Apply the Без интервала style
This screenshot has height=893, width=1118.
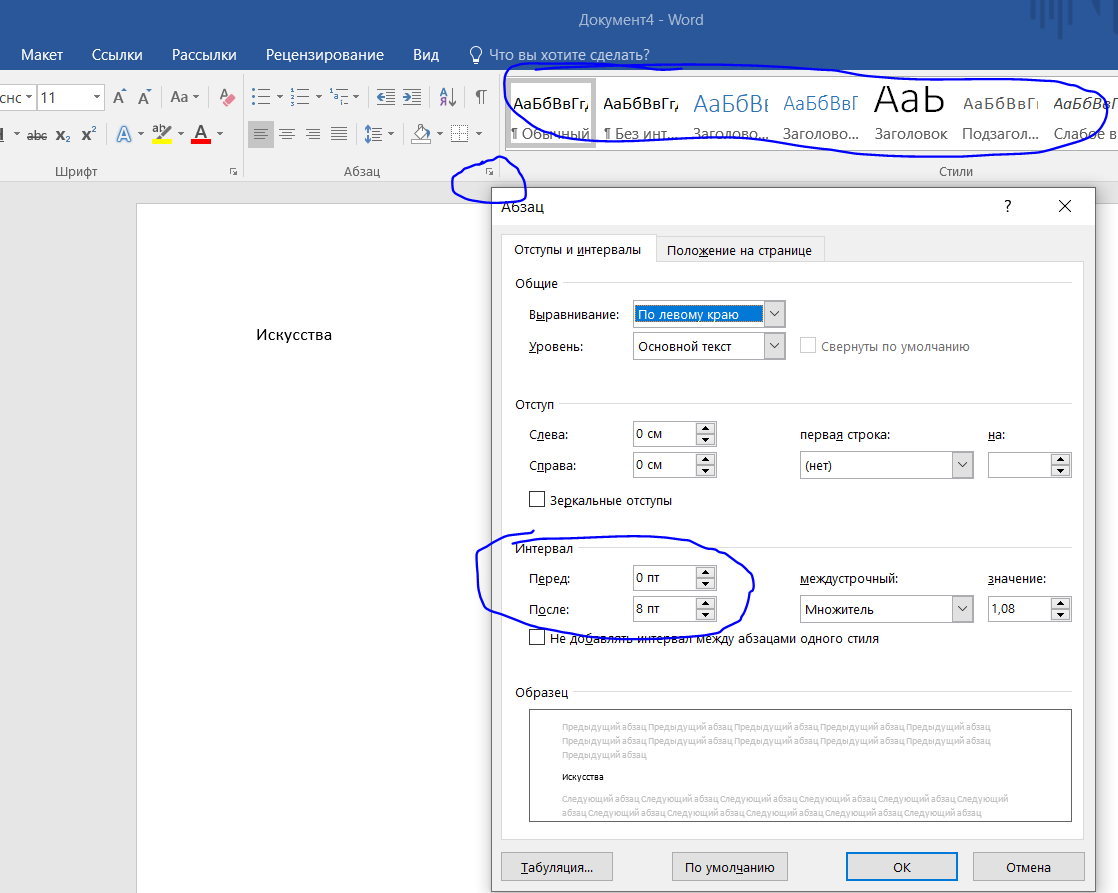click(x=640, y=115)
